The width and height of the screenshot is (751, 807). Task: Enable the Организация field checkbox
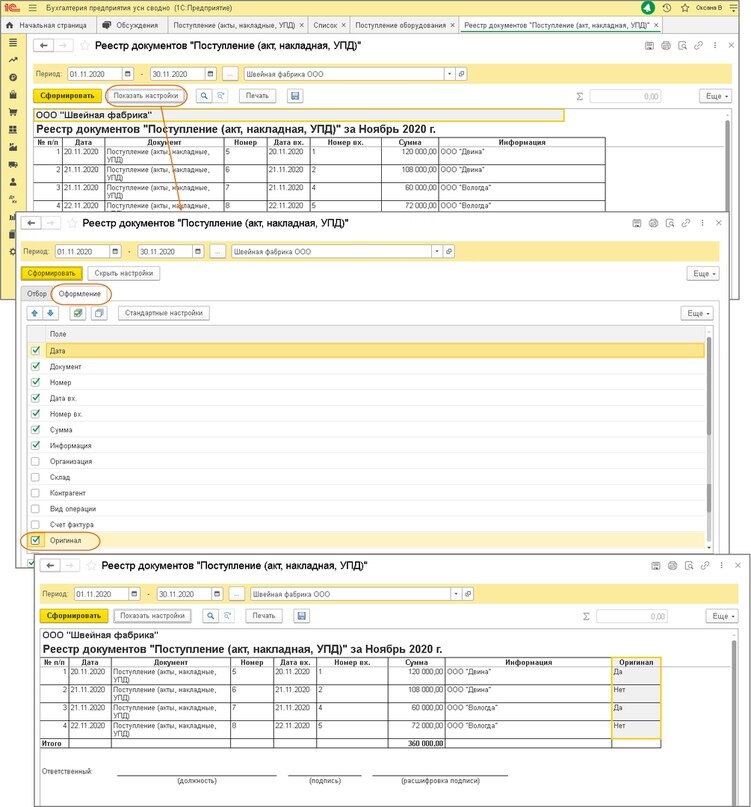point(36,461)
